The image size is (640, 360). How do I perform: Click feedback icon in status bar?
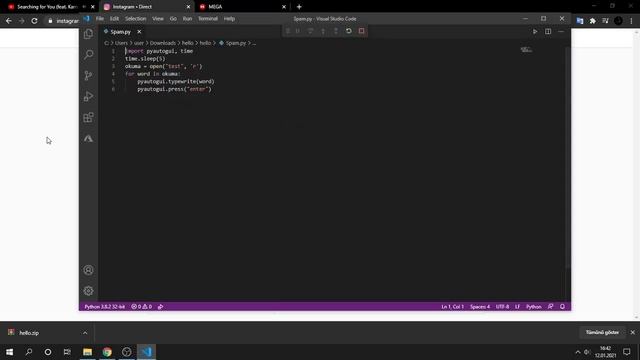(550, 307)
